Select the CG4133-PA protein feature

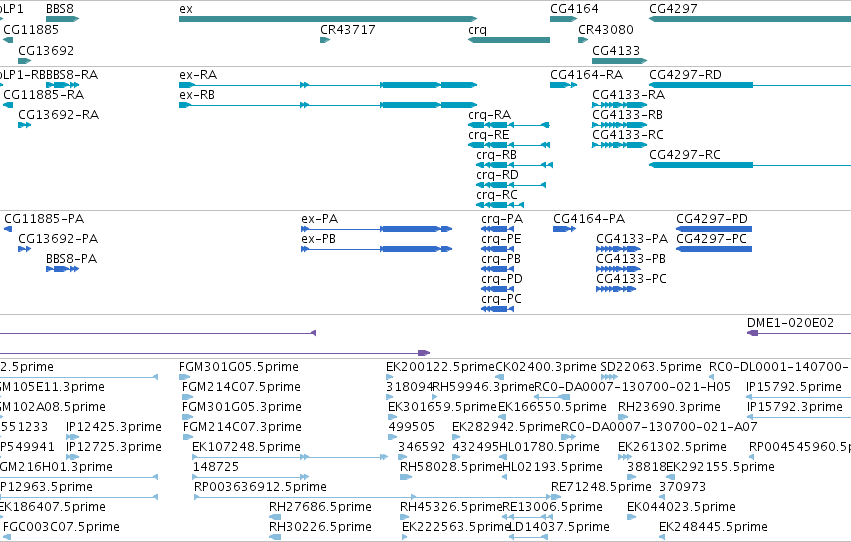(x=618, y=249)
